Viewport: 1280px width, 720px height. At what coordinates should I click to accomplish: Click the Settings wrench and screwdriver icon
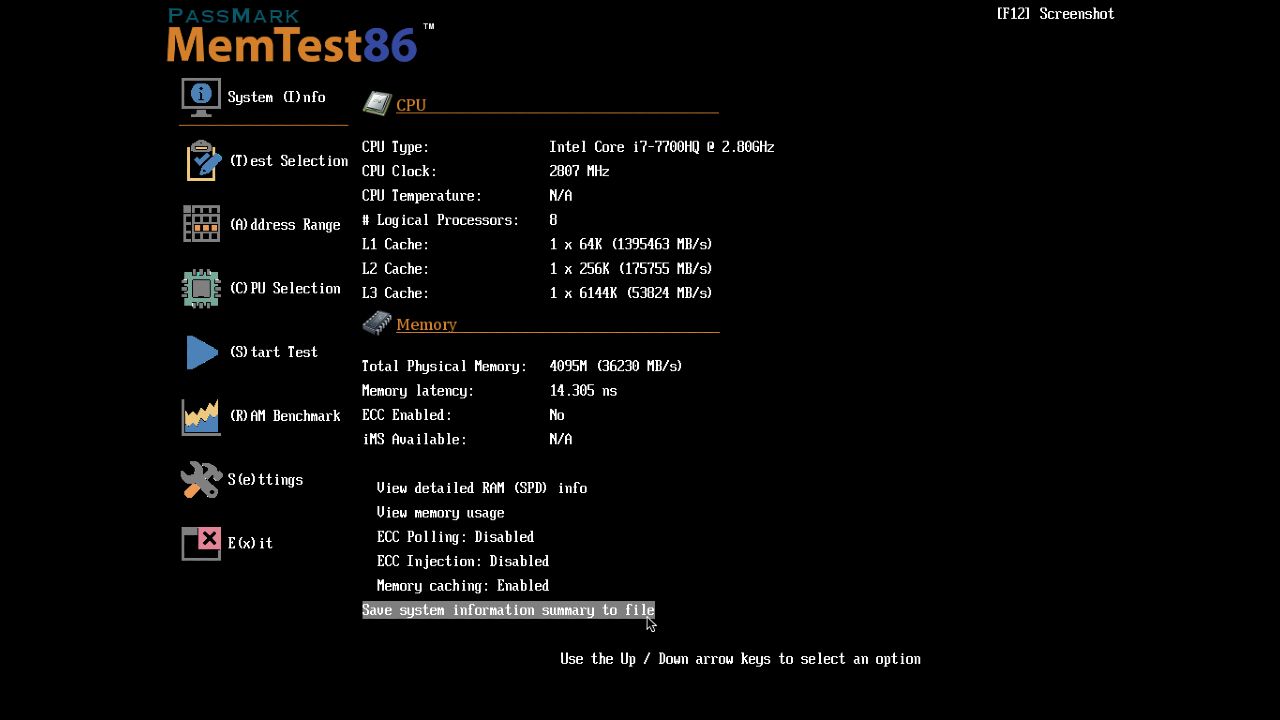[x=201, y=480]
